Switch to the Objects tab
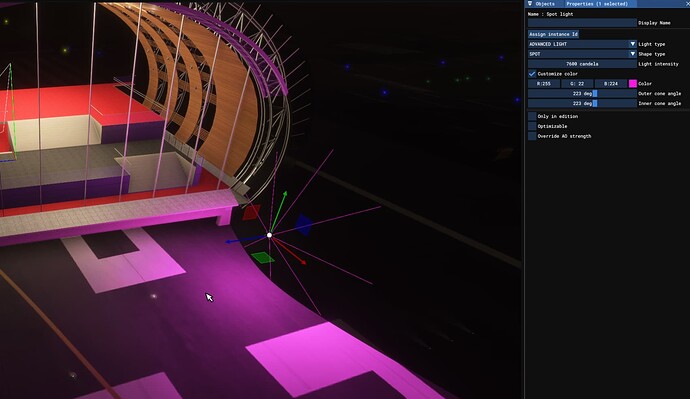 pos(545,4)
